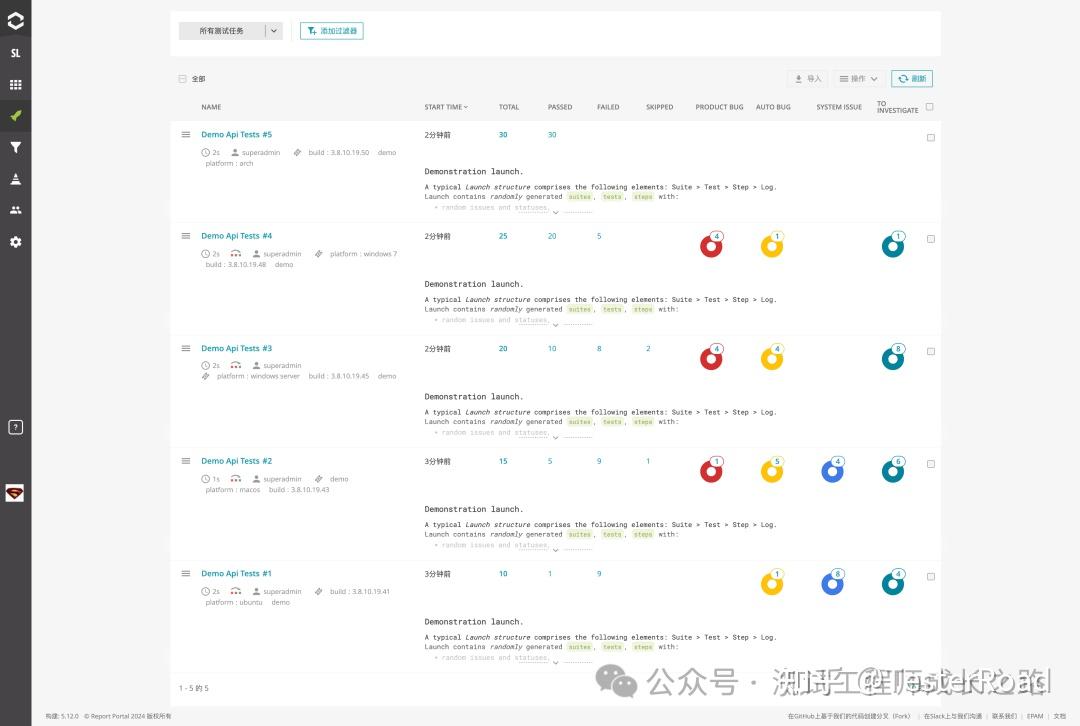The width and height of the screenshot is (1080, 726).
Task: Open the help question mark icon in sidebar
Action: 14,426
